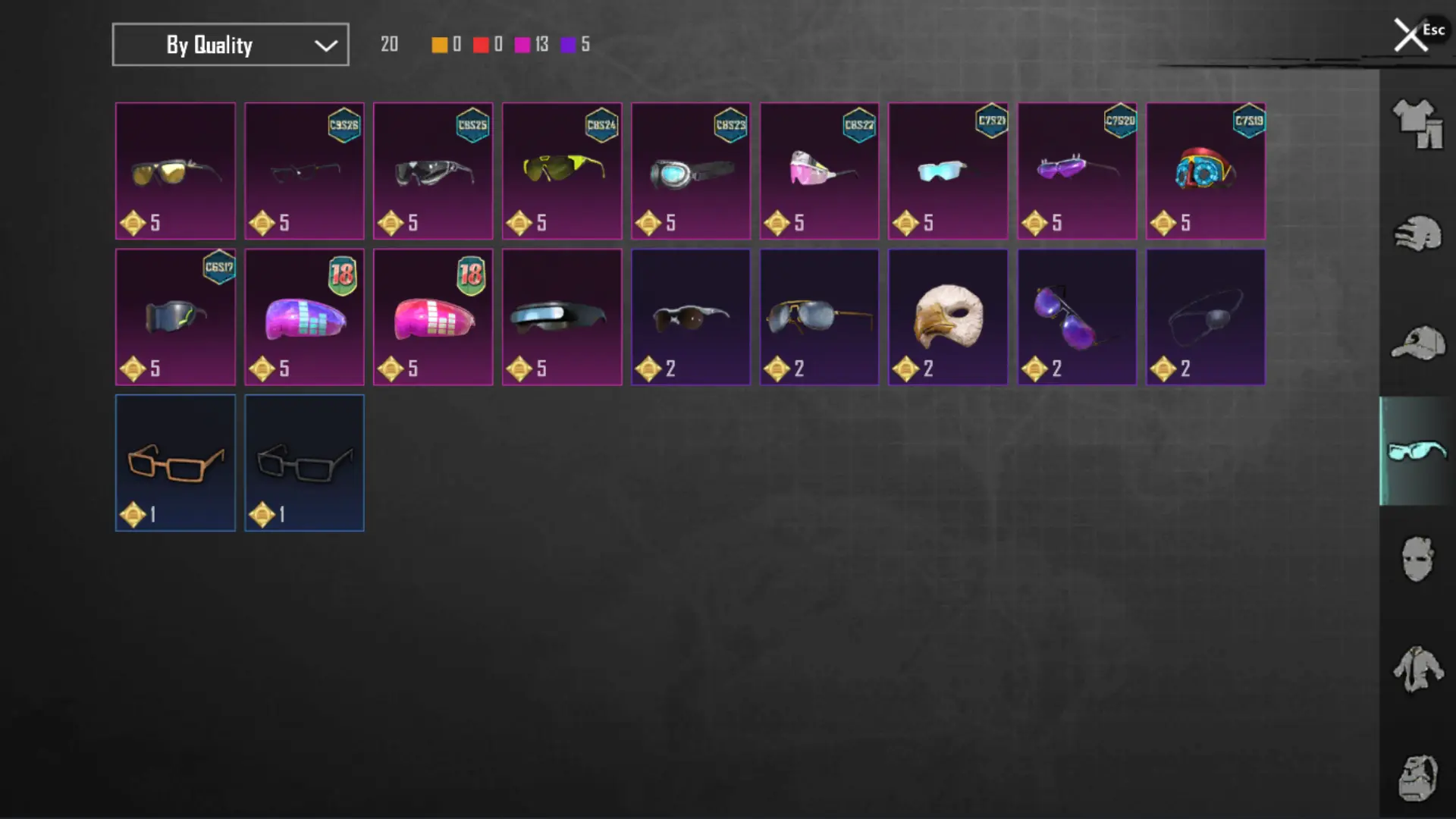Viewport: 1456px width, 819px height.
Task: Select the jacket category icon
Action: tap(1417, 669)
